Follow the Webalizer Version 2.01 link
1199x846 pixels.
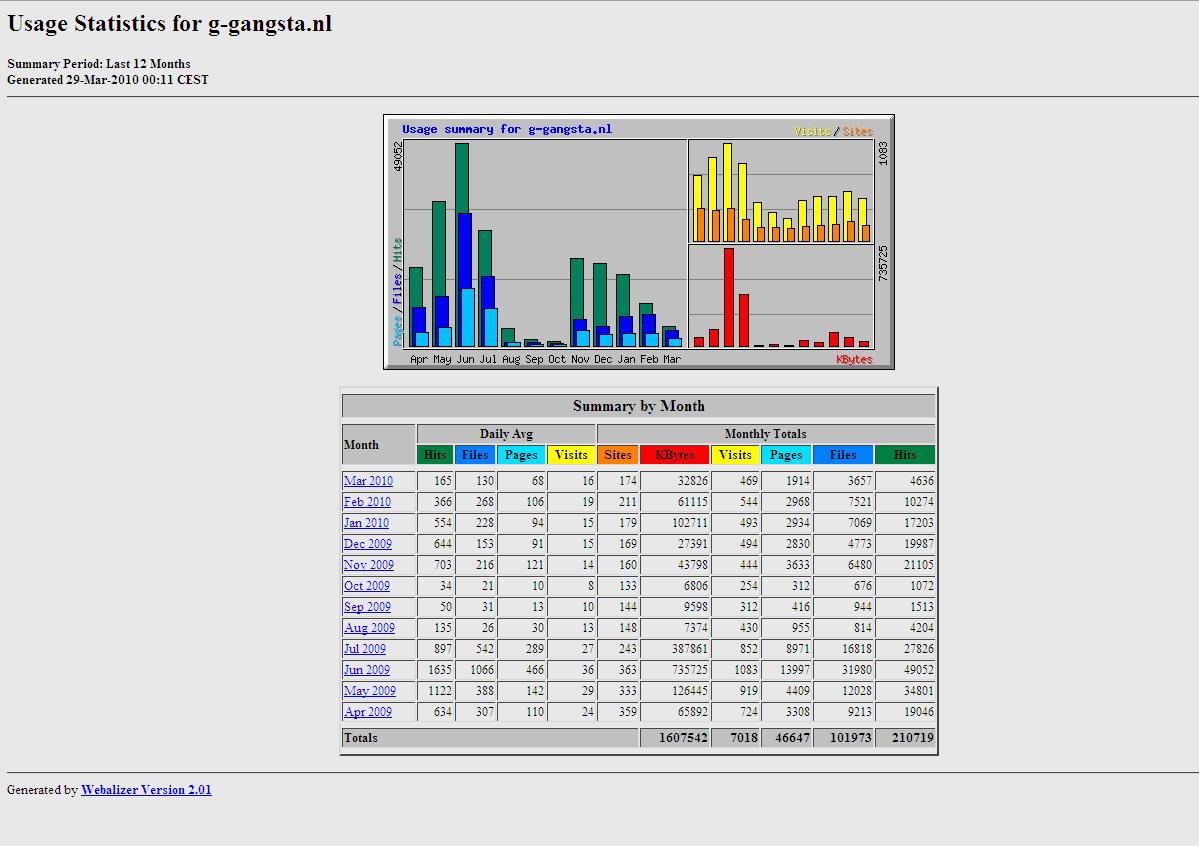click(x=146, y=790)
